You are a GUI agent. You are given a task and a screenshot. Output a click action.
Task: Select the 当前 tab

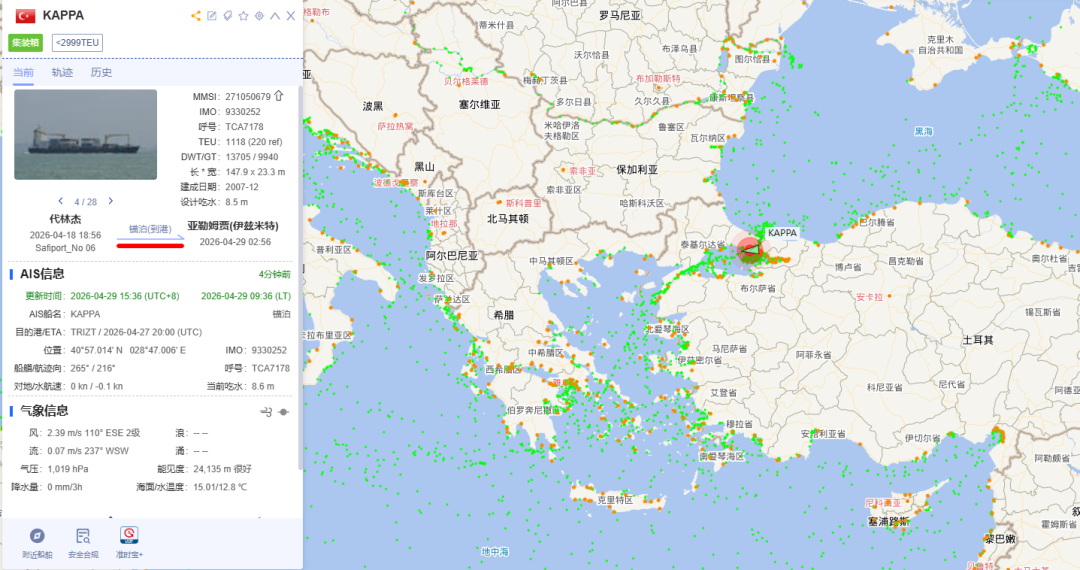[x=23, y=72]
